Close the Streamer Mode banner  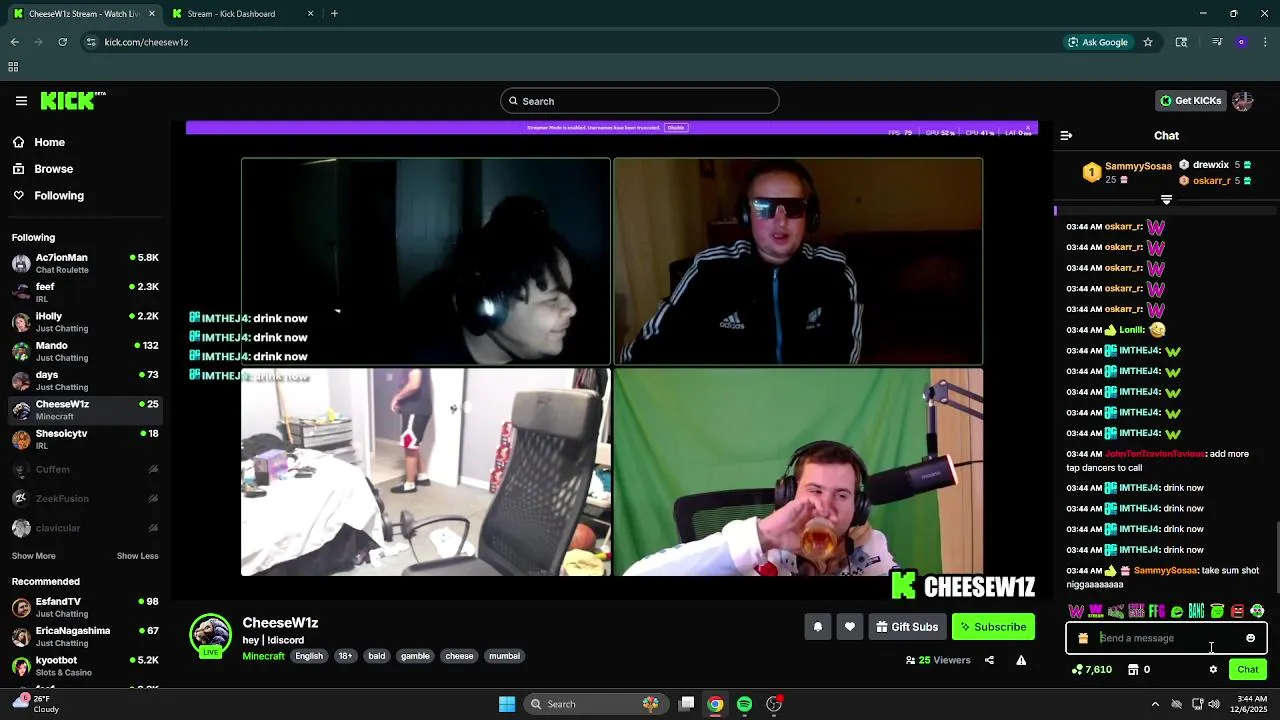tap(1027, 128)
